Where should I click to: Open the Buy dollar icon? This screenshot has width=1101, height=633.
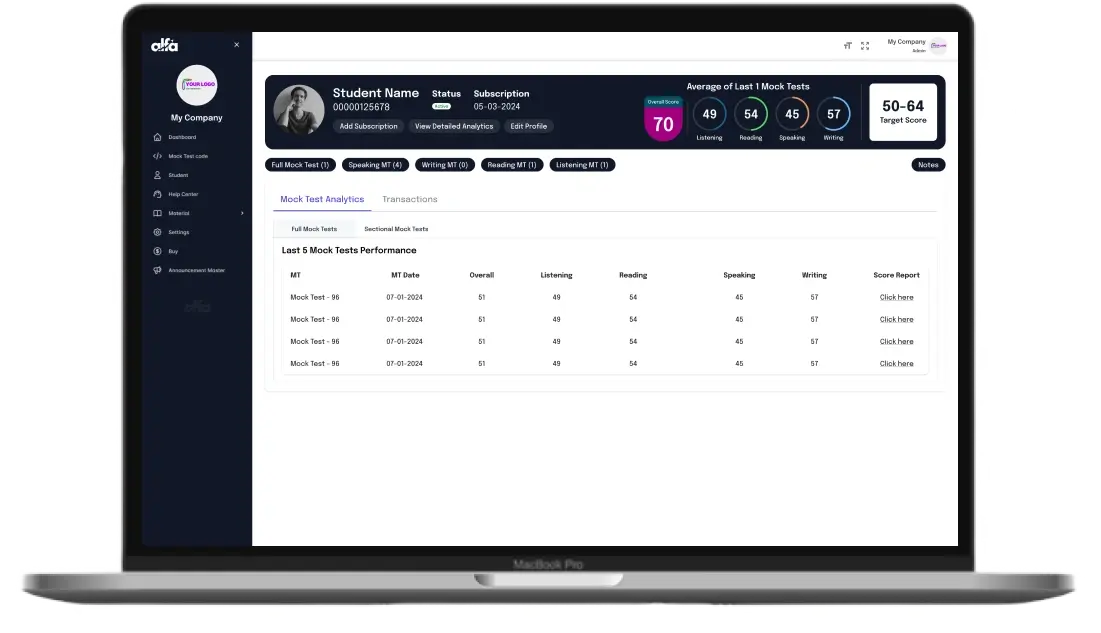click(x=157, y=251)
